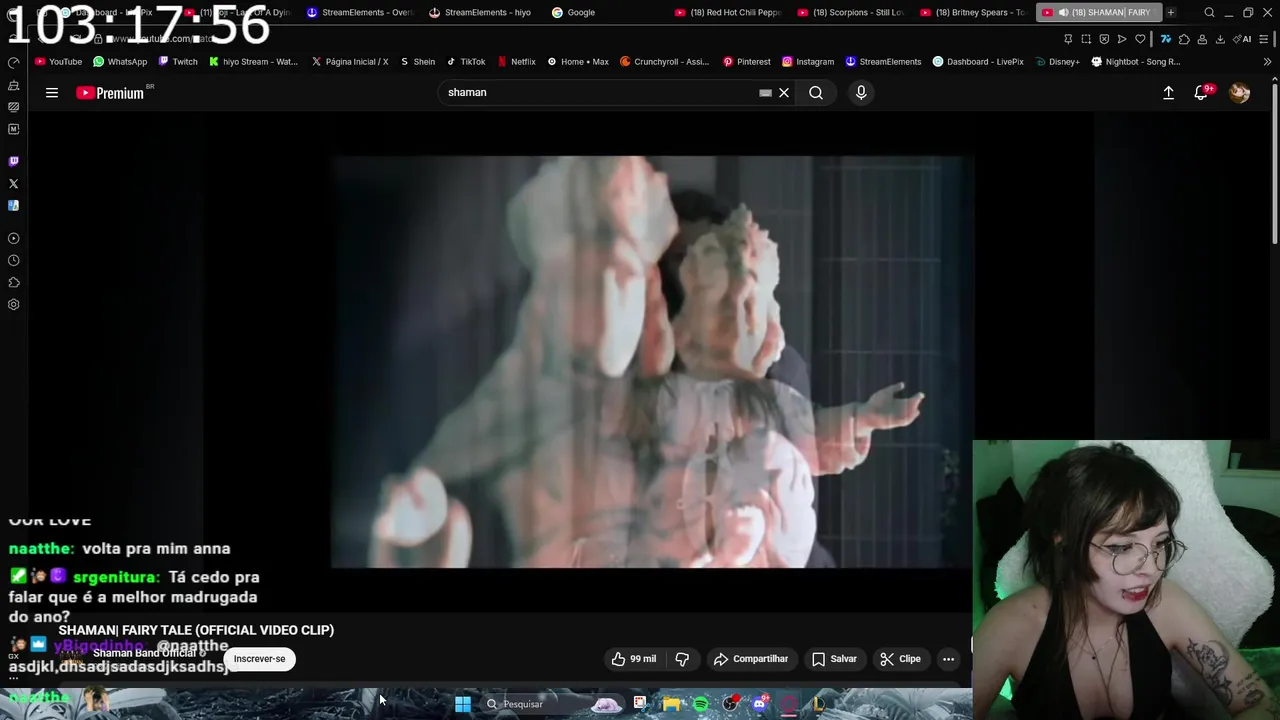1280x720 pixels.
Task: Open the Twitch bookmark
Action: pyautogui.click(x=178, y=62)
